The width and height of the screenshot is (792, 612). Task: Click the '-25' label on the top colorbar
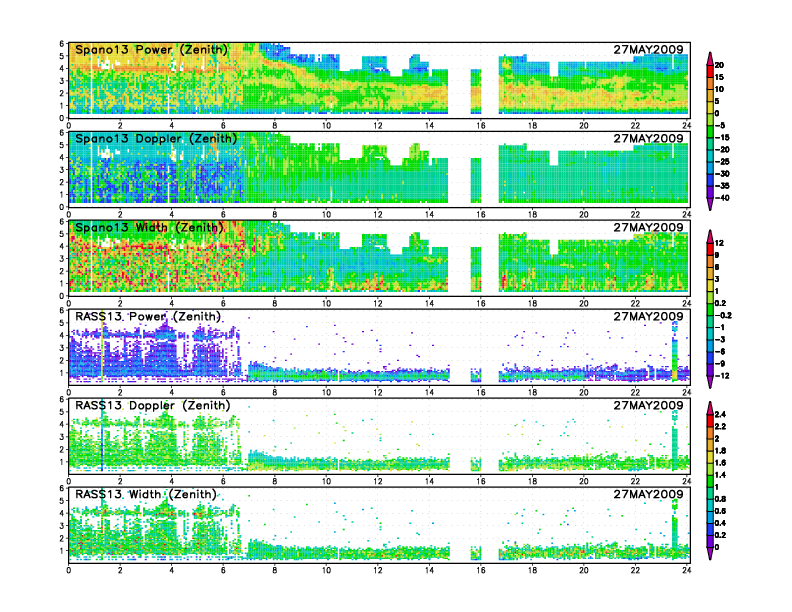pyautogui.click(x=722, y=162)
